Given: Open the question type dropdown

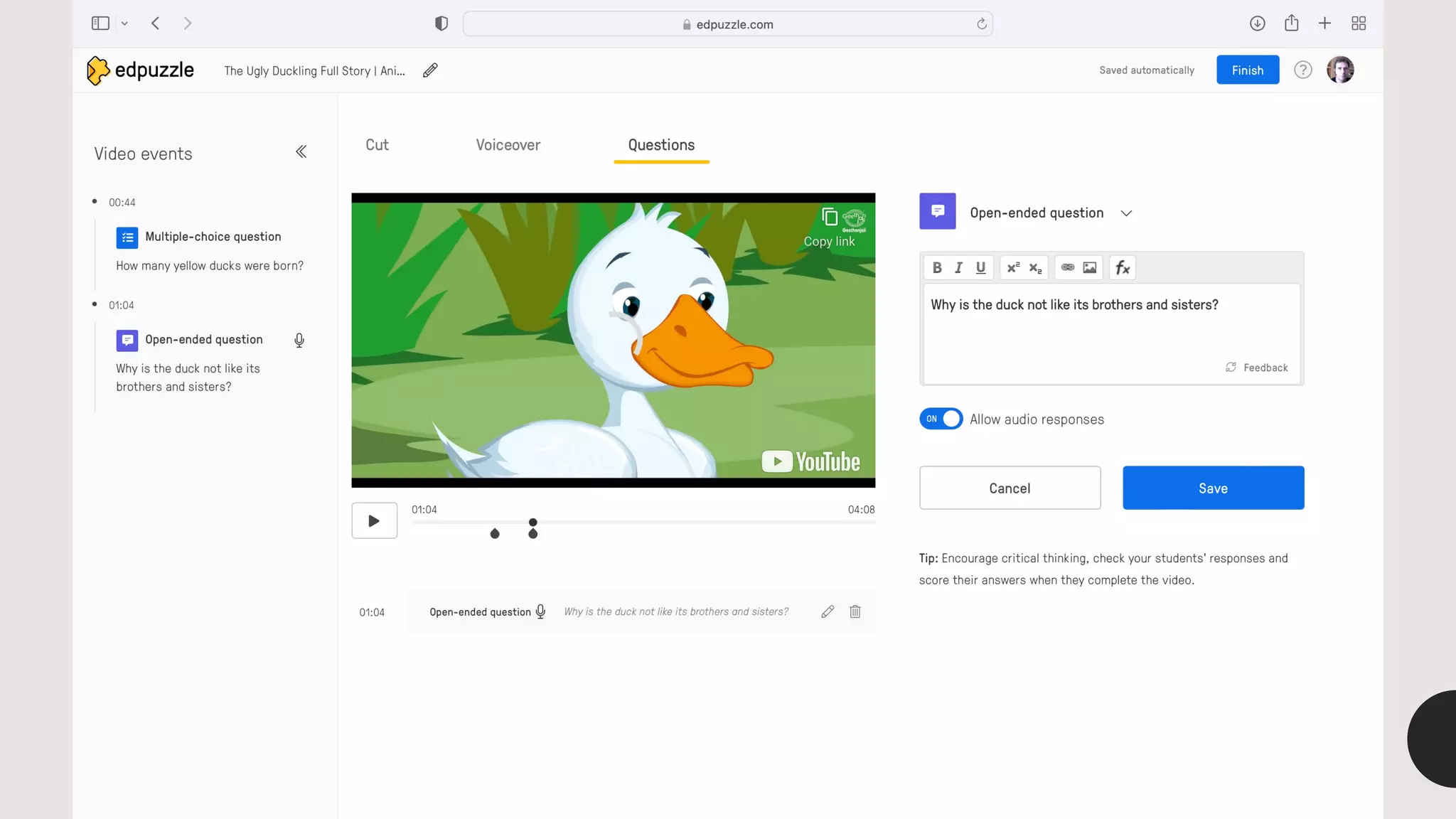Looking at the screenshot, I should pyautogui.click(x=1126, y=213).
